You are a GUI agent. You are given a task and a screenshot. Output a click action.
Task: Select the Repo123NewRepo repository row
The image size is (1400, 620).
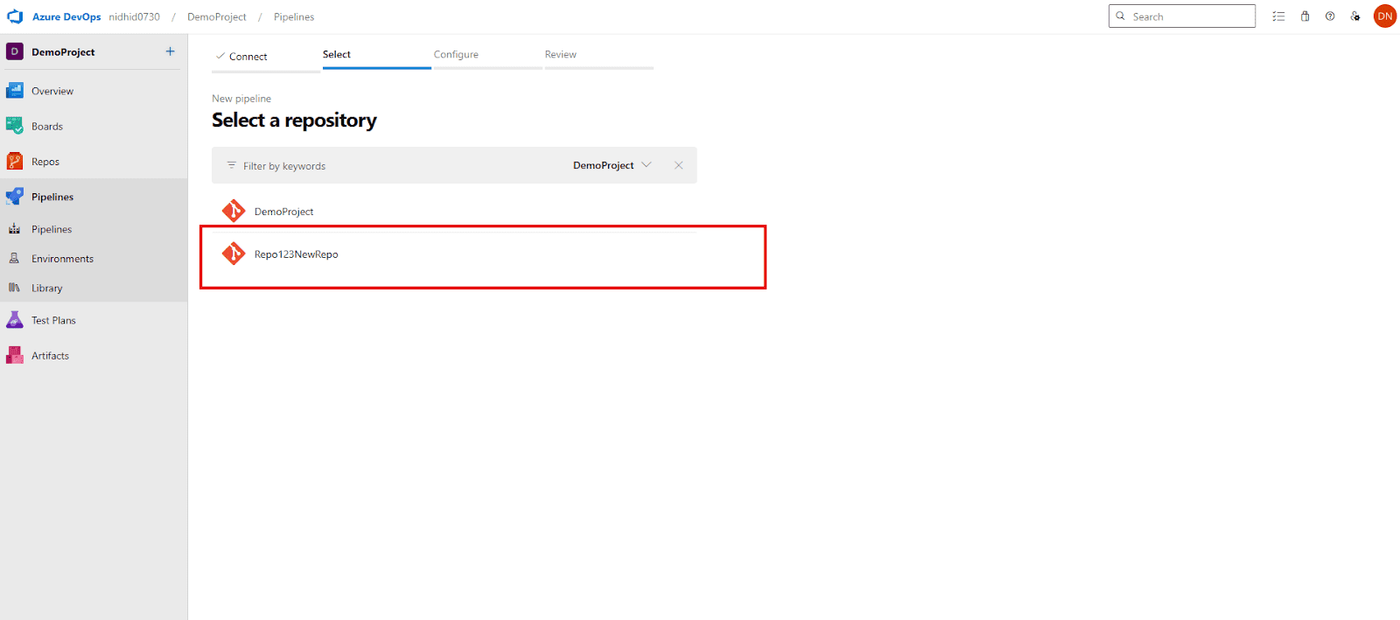point(454,254)
